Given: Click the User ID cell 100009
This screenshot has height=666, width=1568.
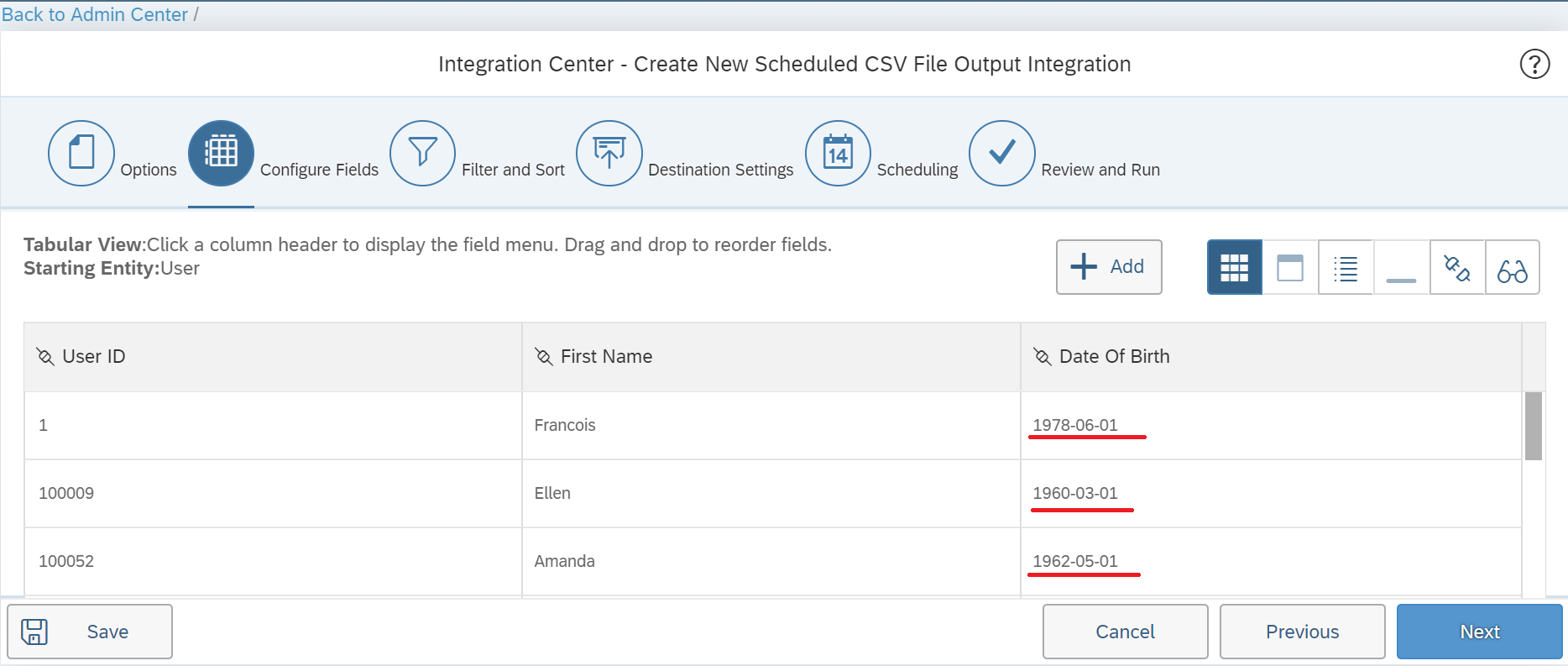Looking at the screenshot, I should (x=273, y=494).
